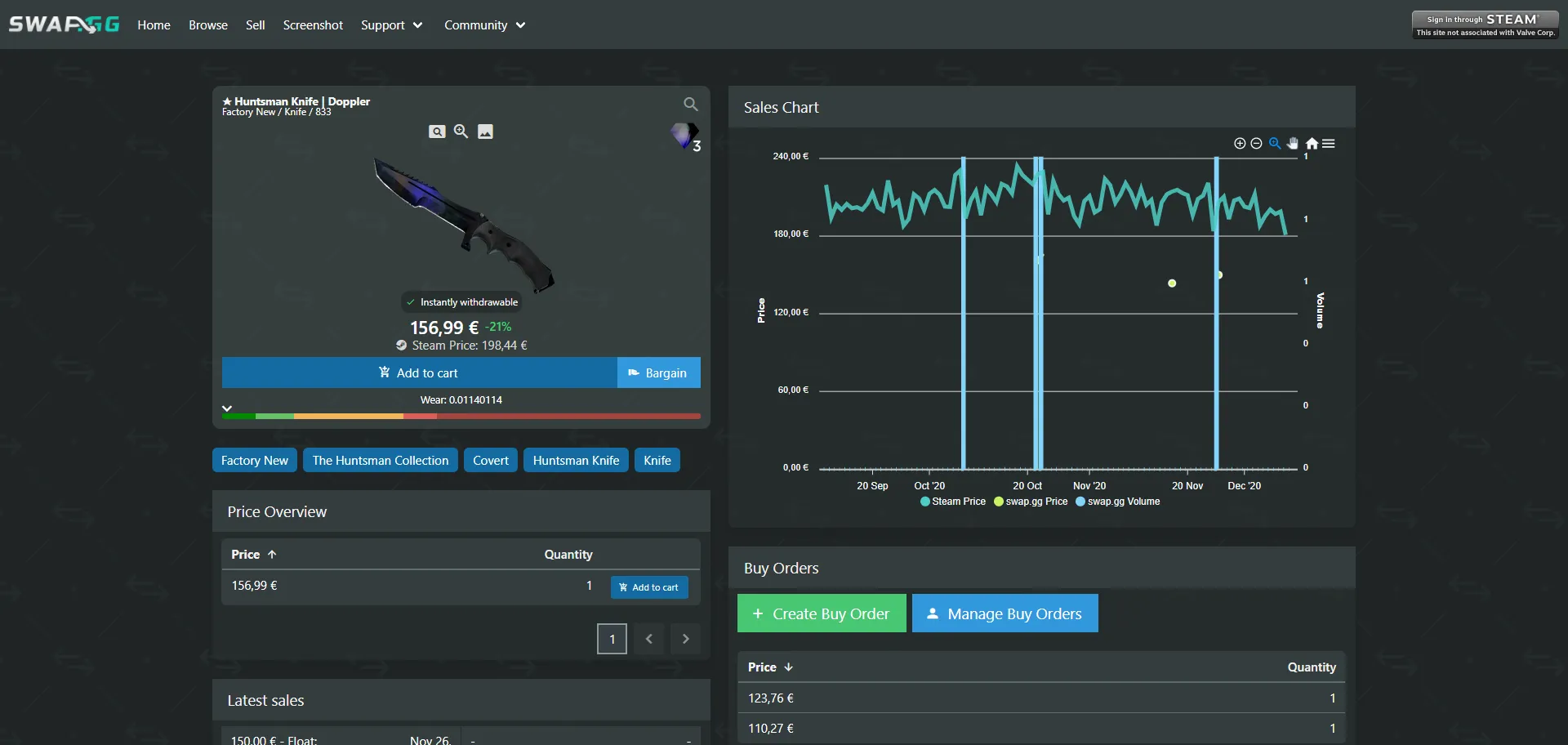Open the Sales Chart hamburger menu

[1329, 144]
